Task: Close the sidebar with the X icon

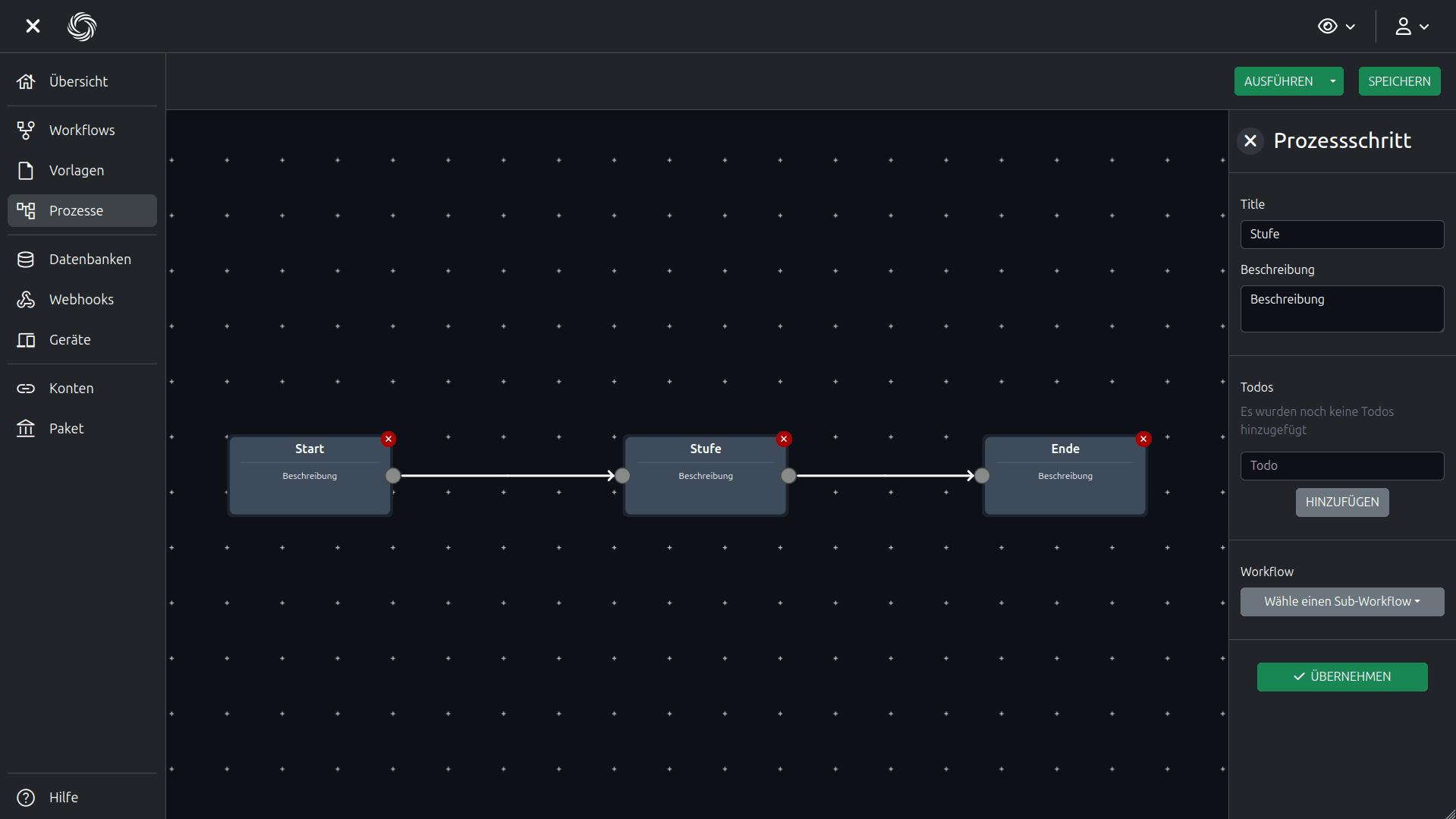Action: [x=33, y=27]
